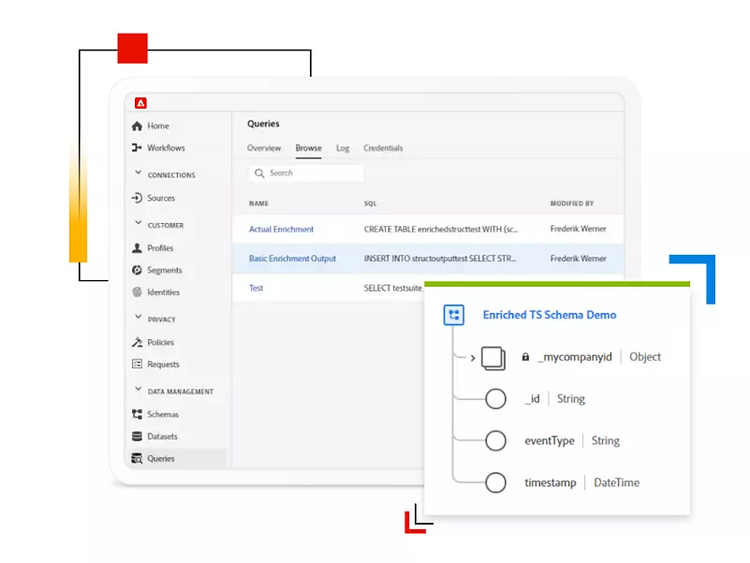Click the DateTime type label
The width and height of the screenshot is (750, 563).
point(617,483)
